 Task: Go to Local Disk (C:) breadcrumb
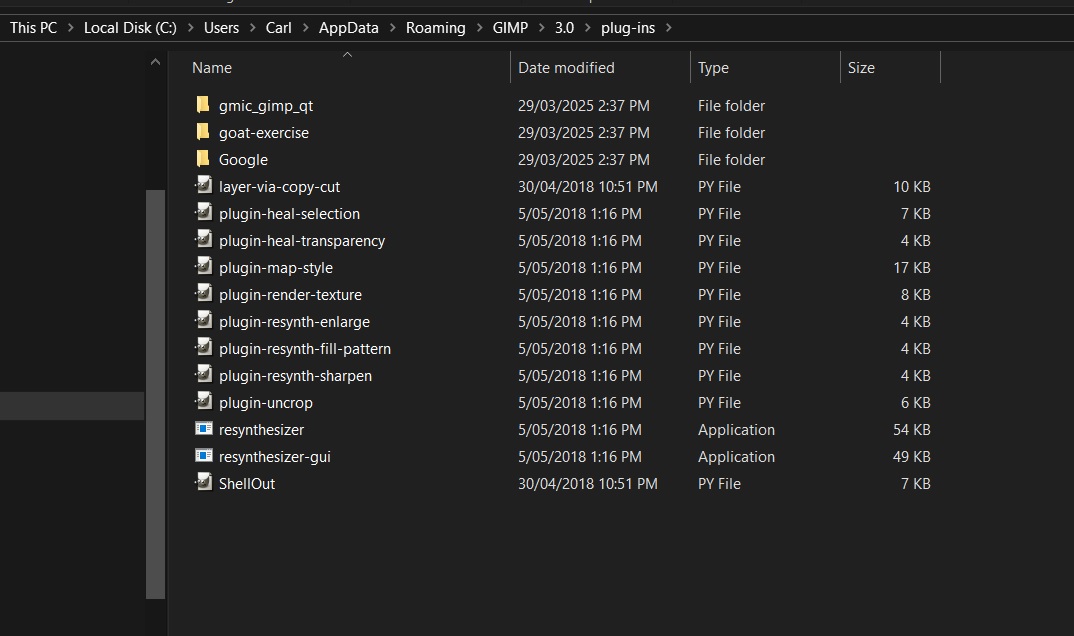click(130, 28)
